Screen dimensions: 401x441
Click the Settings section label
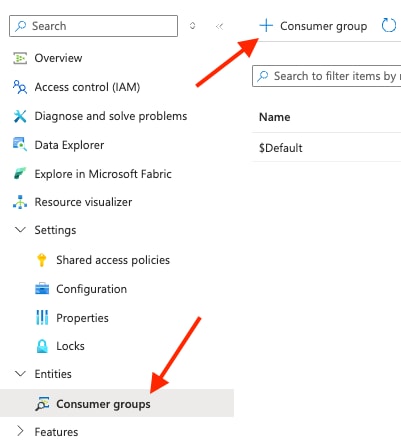[55, 230]
